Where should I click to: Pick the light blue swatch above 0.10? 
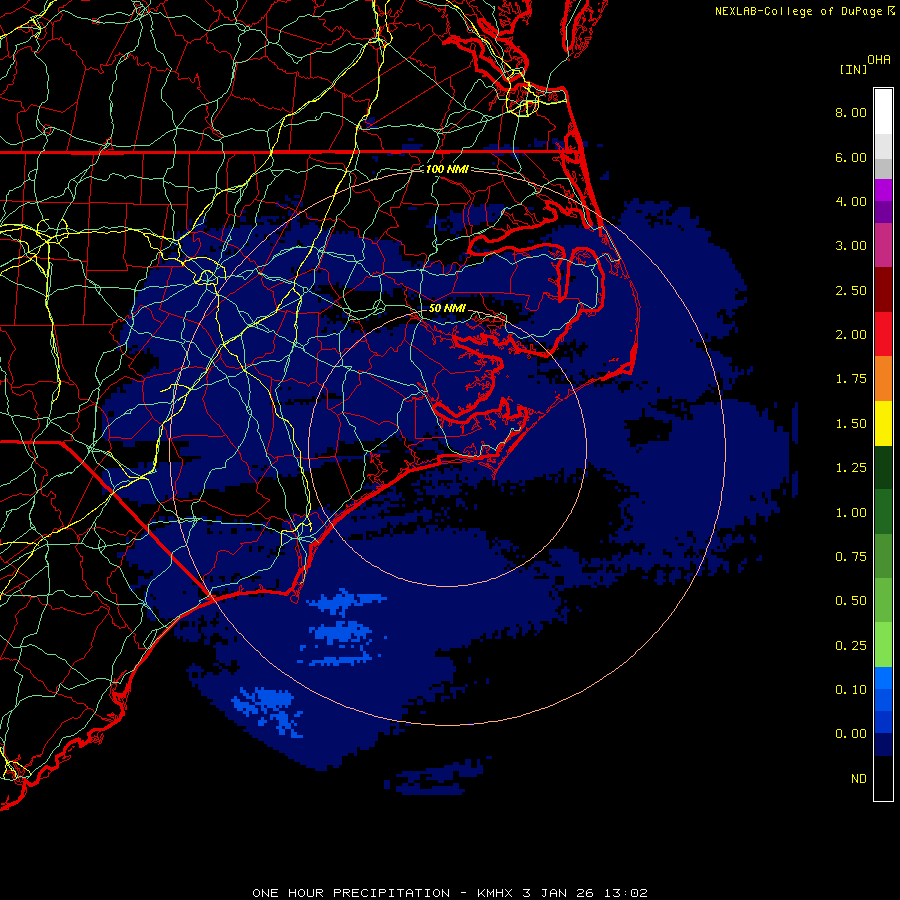coord(883,678)
